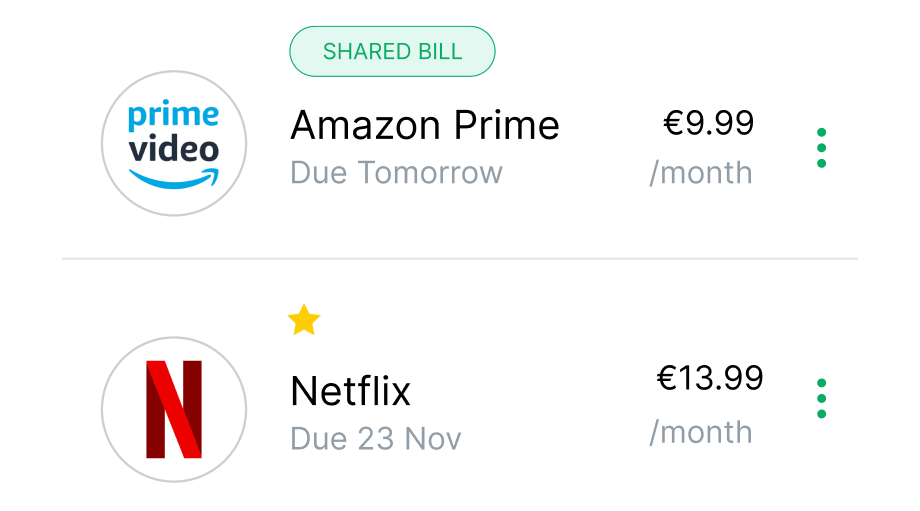
Task: Open the Netflix subscription title
Action: pos(350,391)
